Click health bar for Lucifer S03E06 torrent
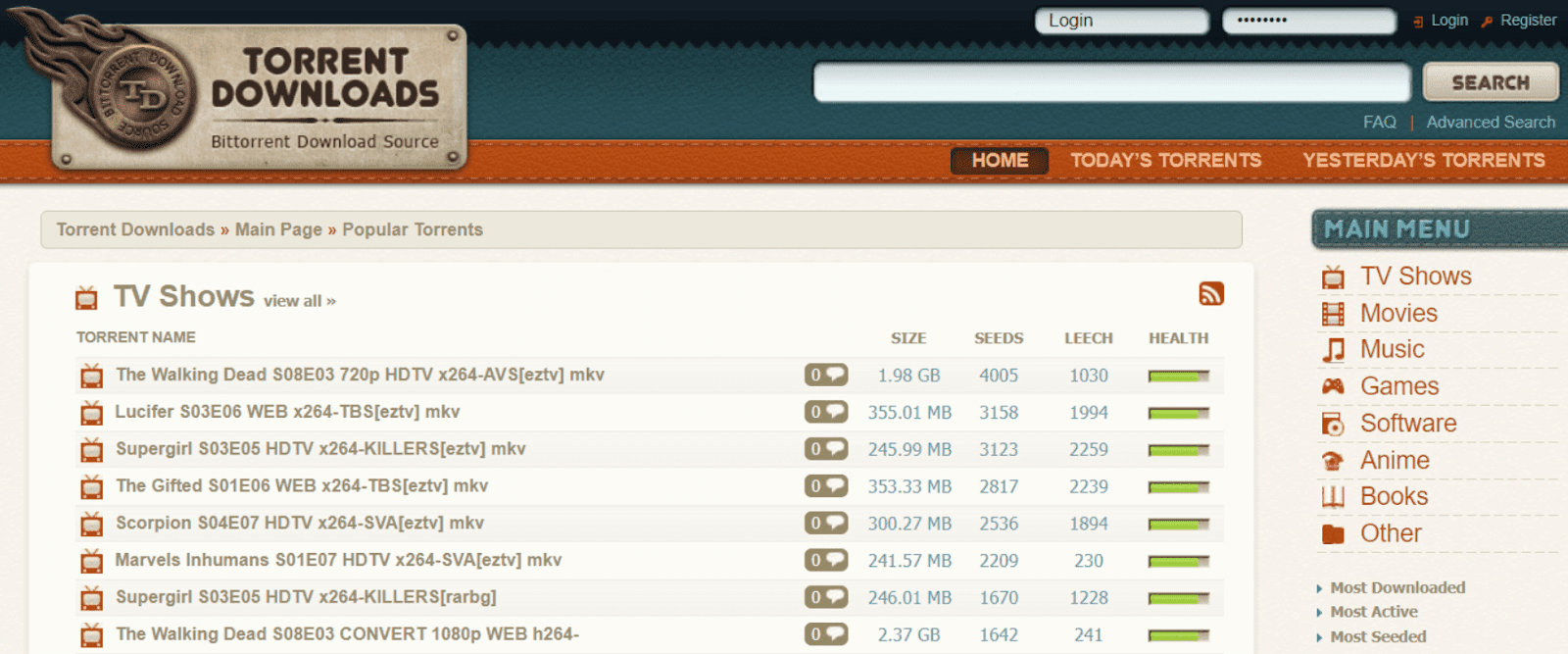 1178,413
